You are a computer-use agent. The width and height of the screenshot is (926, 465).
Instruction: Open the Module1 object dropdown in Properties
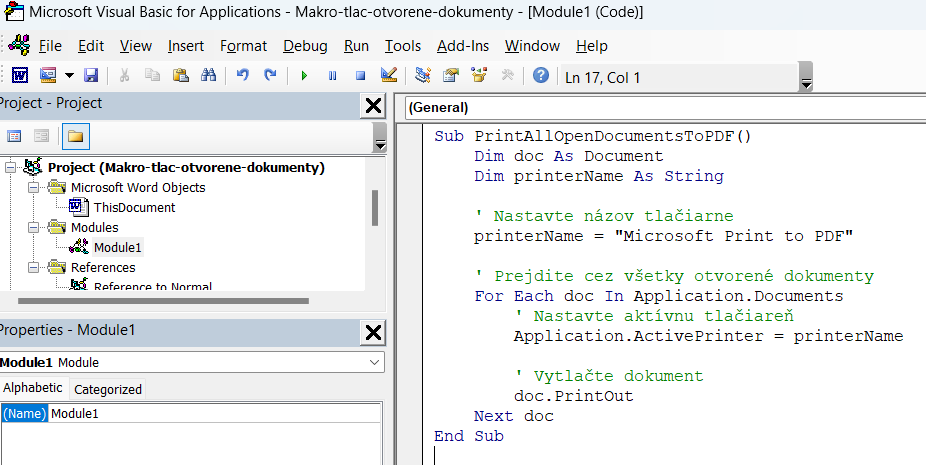tap(374, 362)
